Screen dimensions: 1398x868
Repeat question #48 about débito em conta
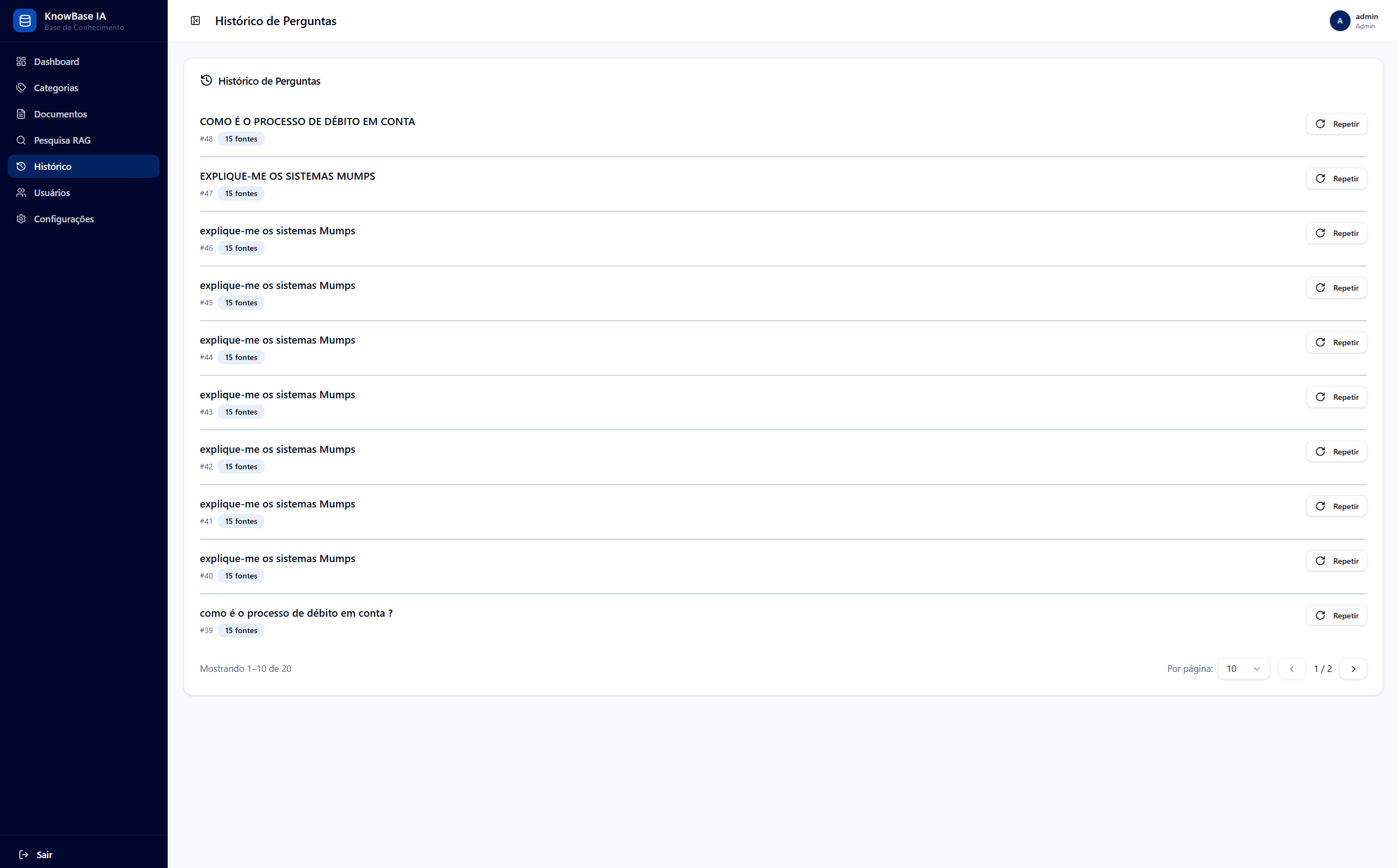[x=1336, y=124]
